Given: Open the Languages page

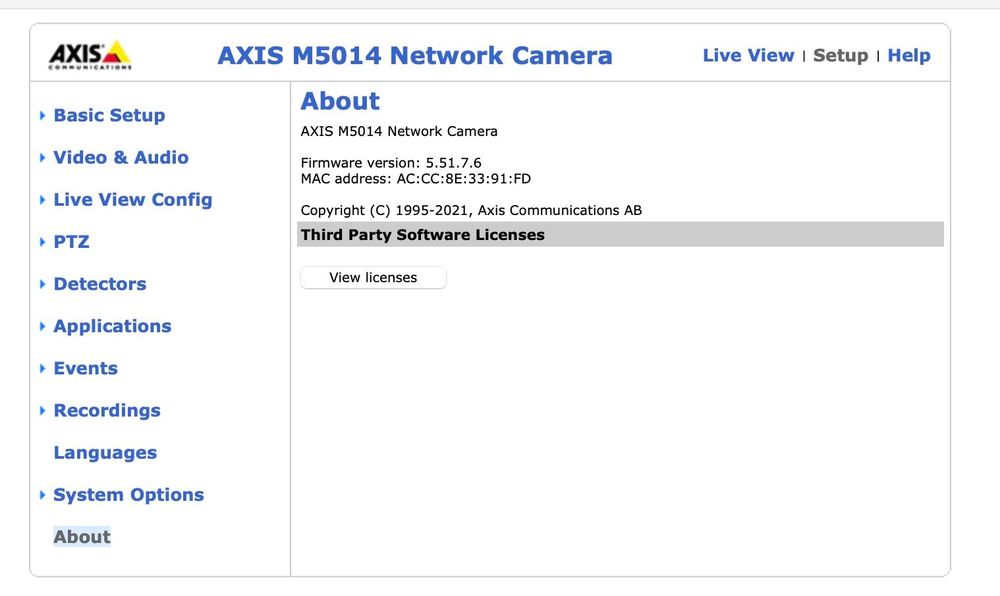Looking at the screenshot, I should pos(105,453).
